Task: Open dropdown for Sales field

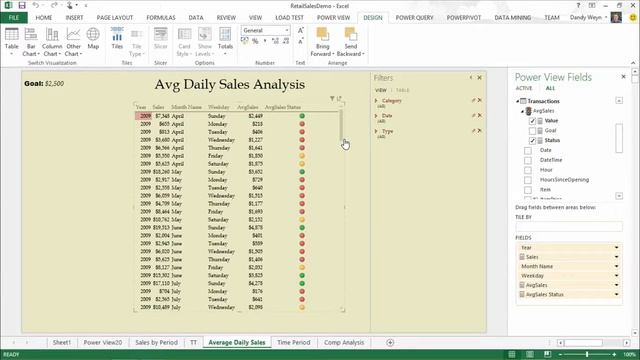Action: tap(616, 257)
